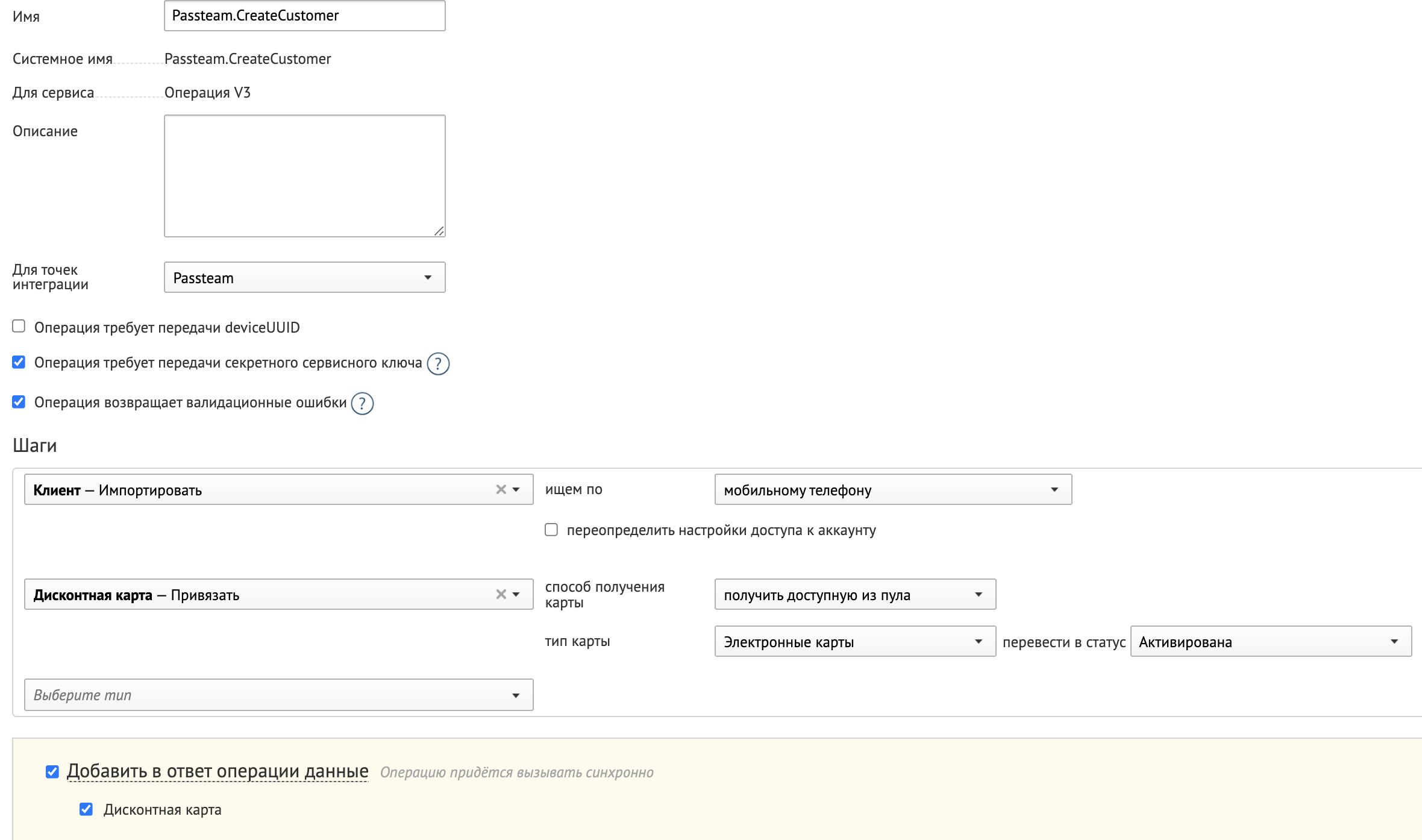Viewport: 1422px width, 840px height.
Task: Uncheck the 'Дисконтная карта' response checkbox
Action: point(86,809)
